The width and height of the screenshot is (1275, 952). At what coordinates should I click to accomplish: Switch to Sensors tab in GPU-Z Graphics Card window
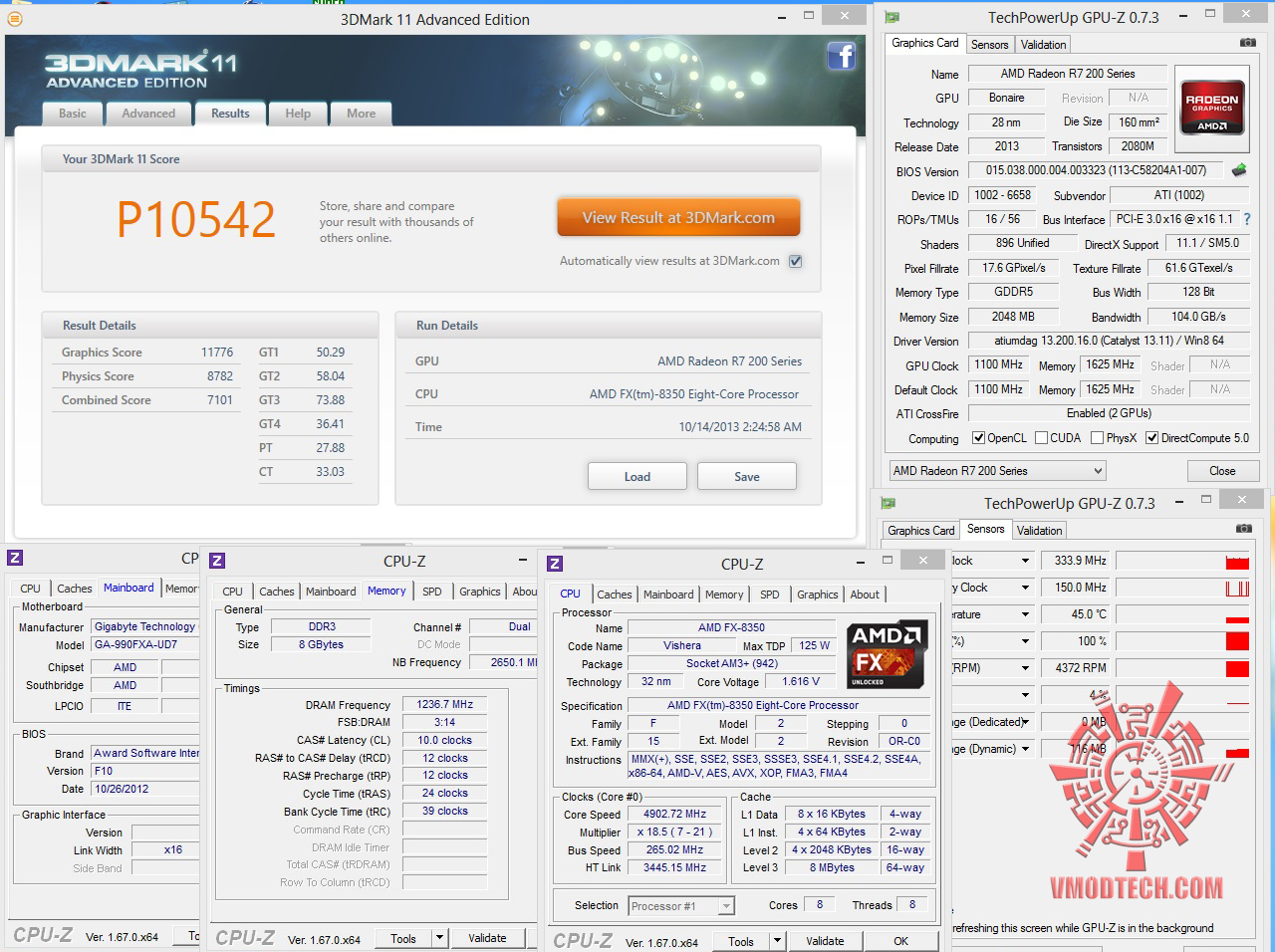pyautogui.click(x=990, y=44)
